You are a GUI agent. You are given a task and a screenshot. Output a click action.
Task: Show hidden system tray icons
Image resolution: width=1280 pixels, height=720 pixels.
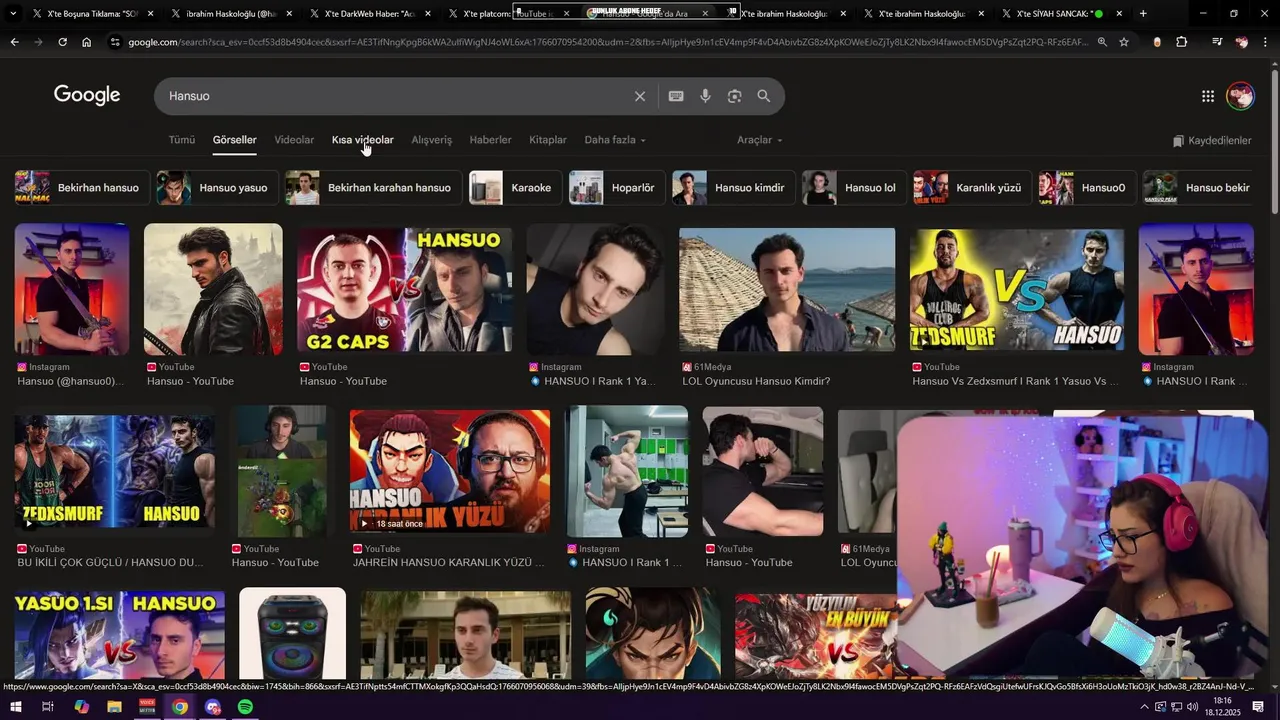pyautogui.click(x=1145, y=707)
